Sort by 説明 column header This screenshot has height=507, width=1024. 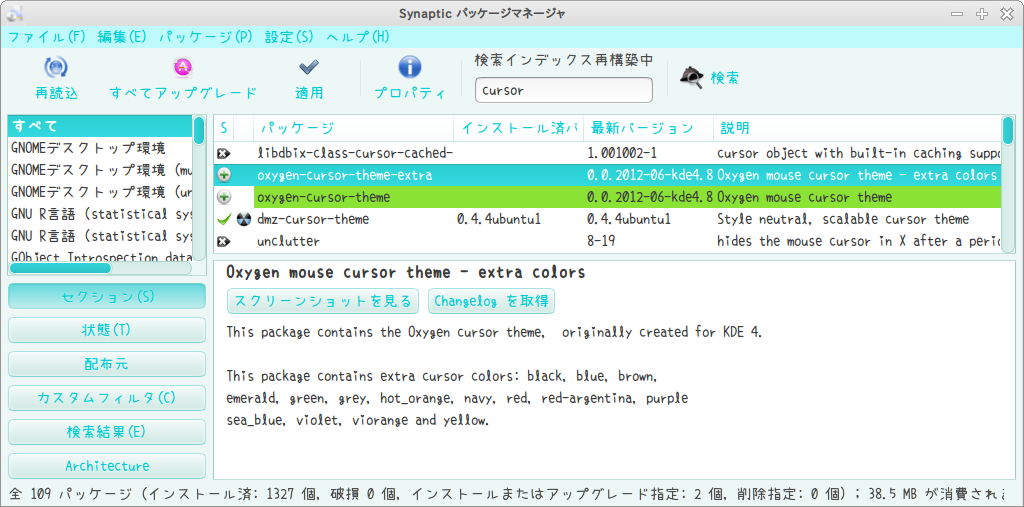click(x=856, y=128)
